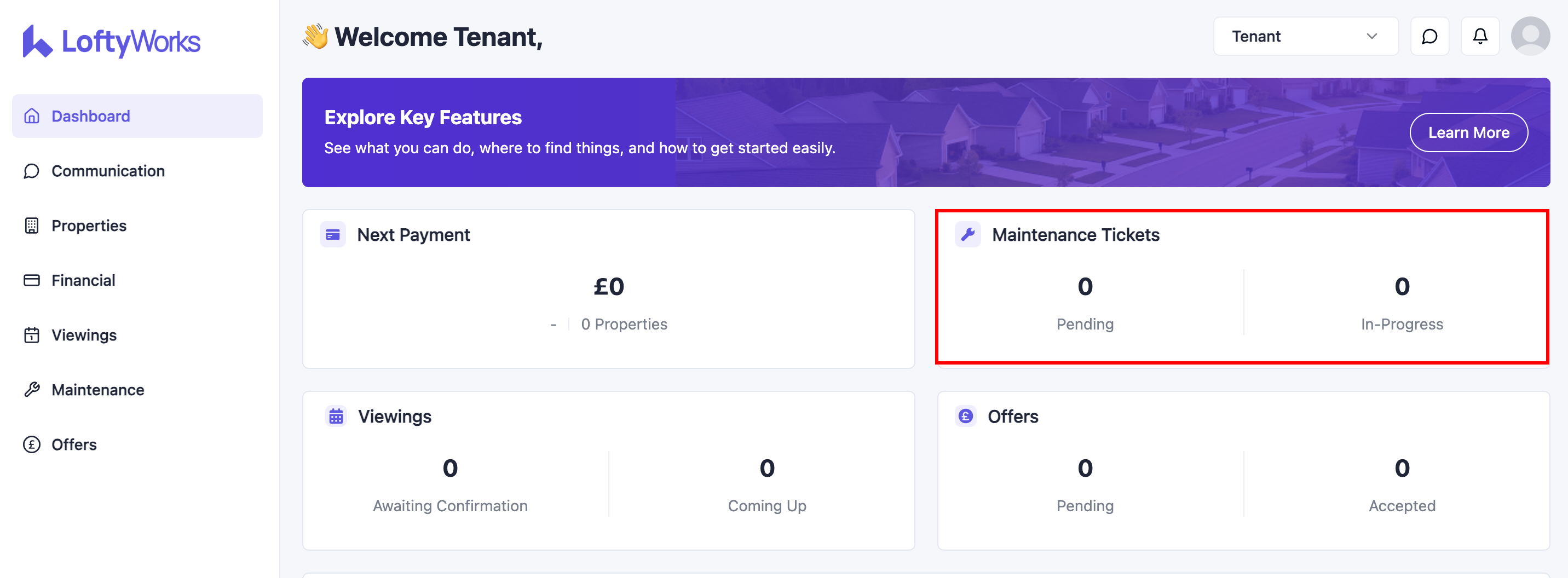Select Viewings in the sidebar
This screenshot has width=1568, height=578.
click(x=84, y=335)
